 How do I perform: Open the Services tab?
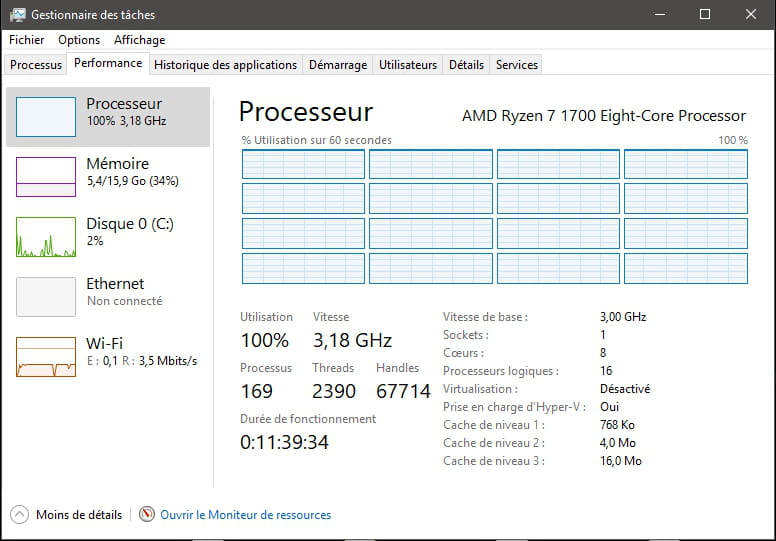(517, 65)
